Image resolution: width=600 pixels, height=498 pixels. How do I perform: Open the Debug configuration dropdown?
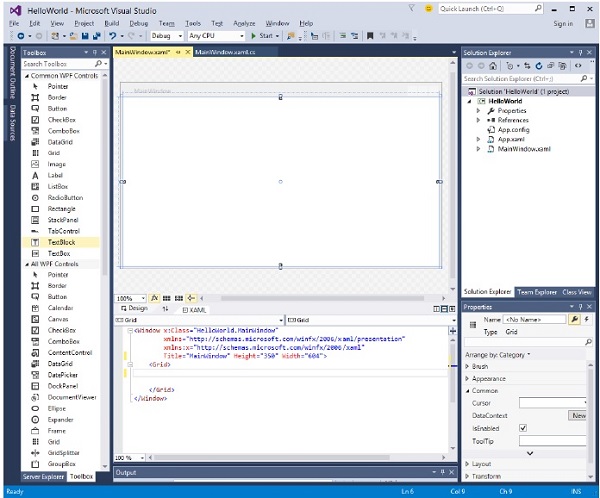point(165,36)
